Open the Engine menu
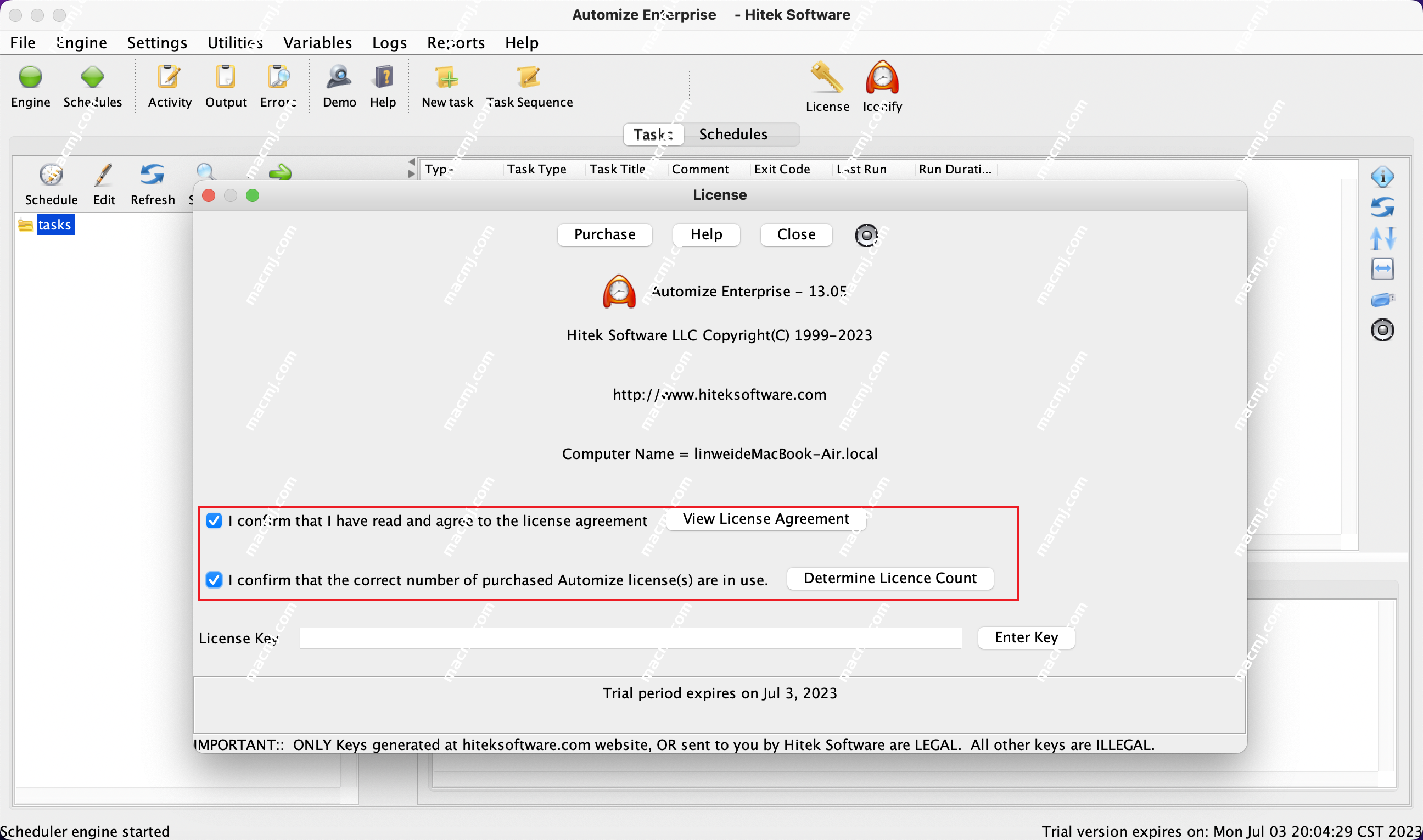1423x840 pixels. [81, 42]
